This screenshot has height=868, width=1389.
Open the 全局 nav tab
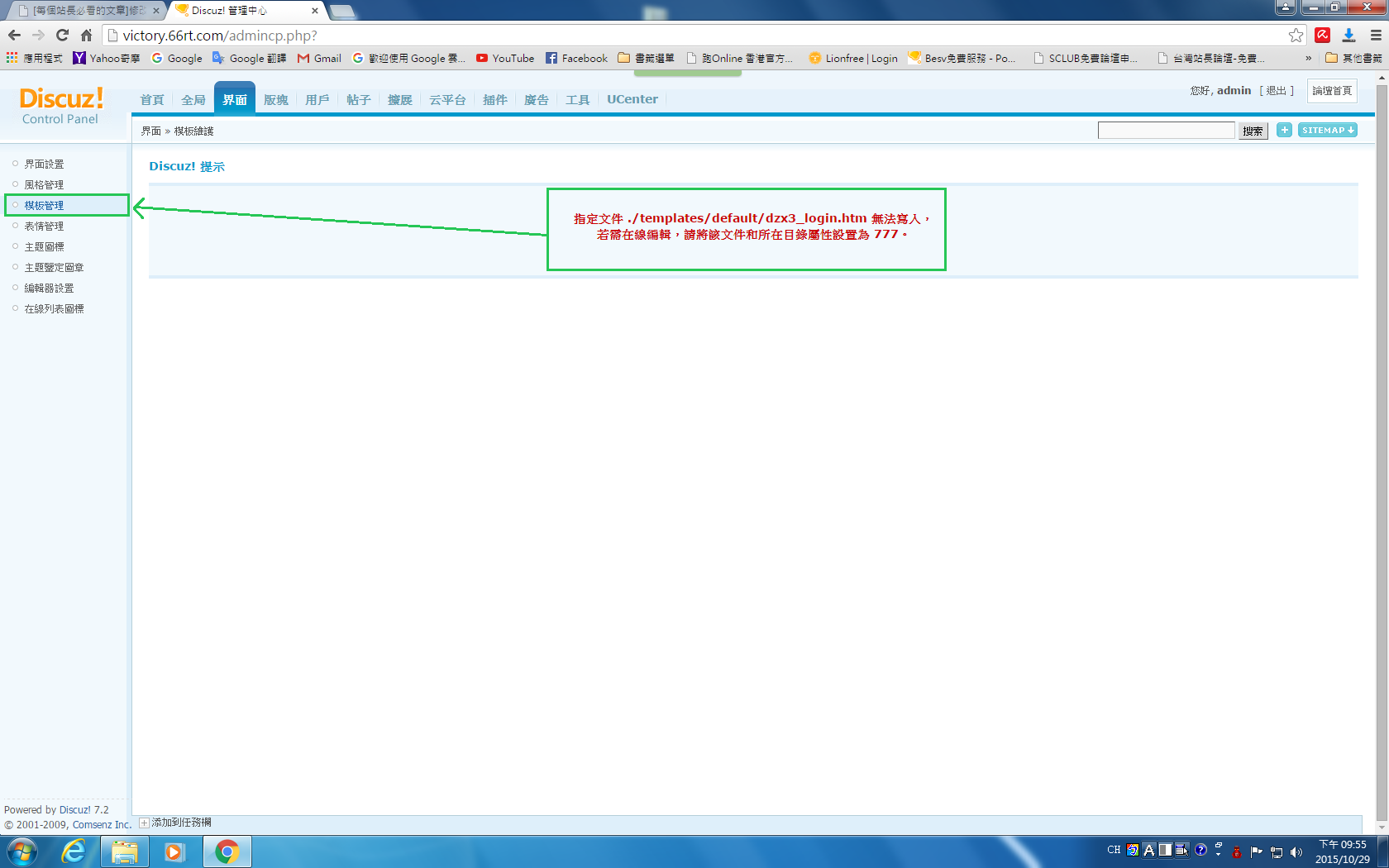tap(193, 99)
